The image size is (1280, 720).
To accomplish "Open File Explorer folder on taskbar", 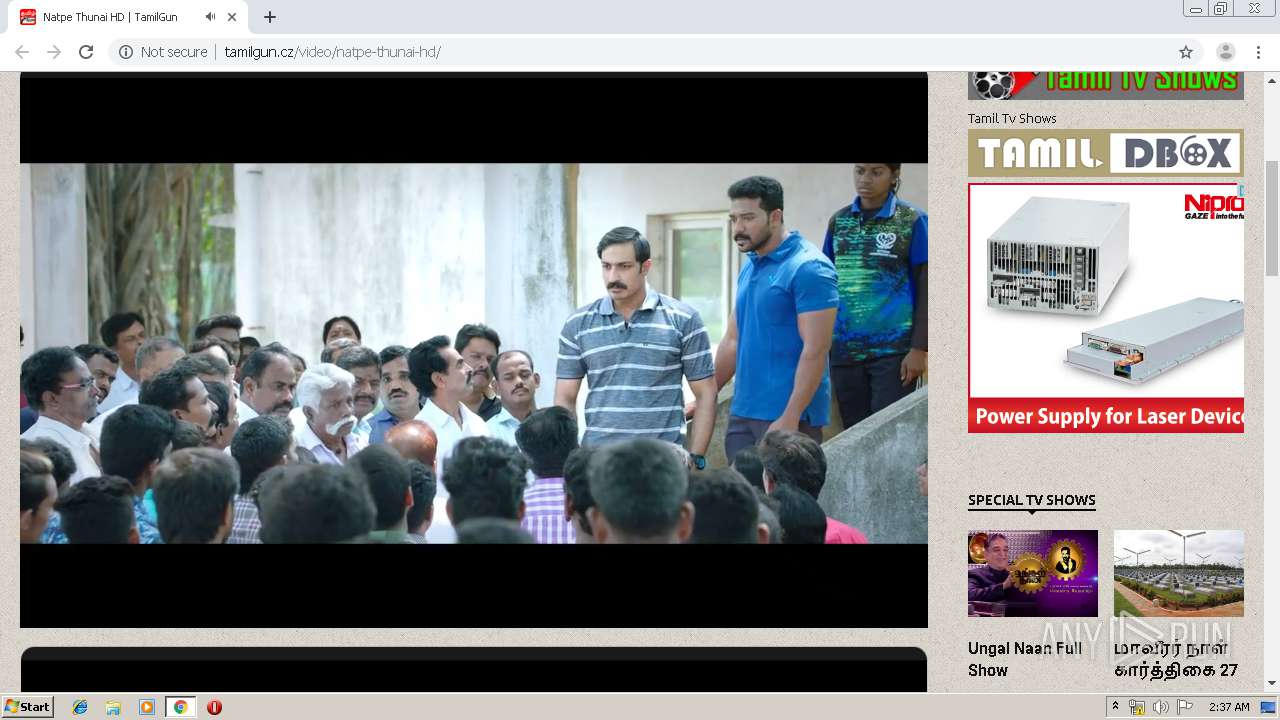I will pyautogui.click(x=113, y=707).
